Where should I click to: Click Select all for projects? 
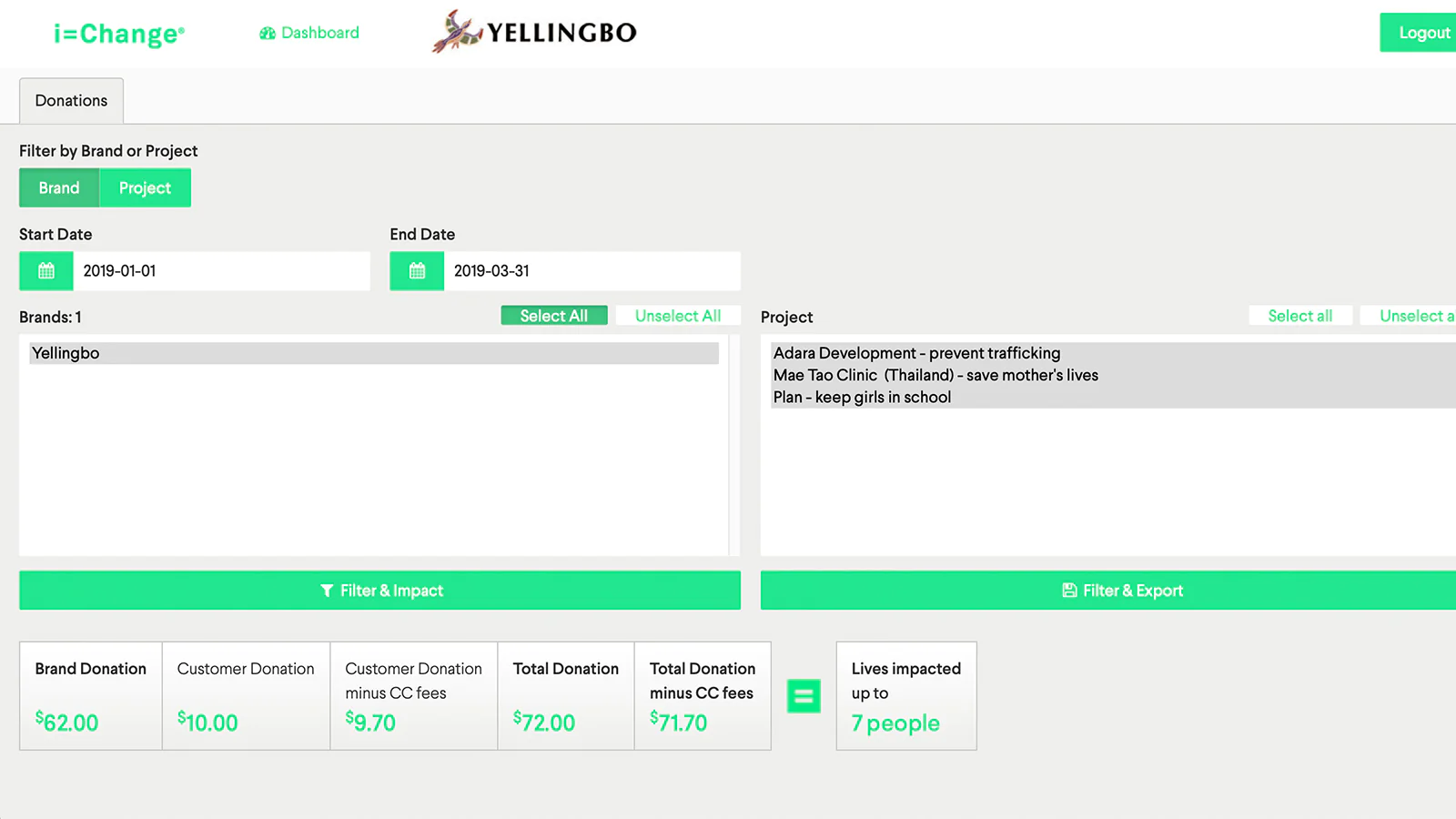pyautogui.click(x=1300, y=316)
